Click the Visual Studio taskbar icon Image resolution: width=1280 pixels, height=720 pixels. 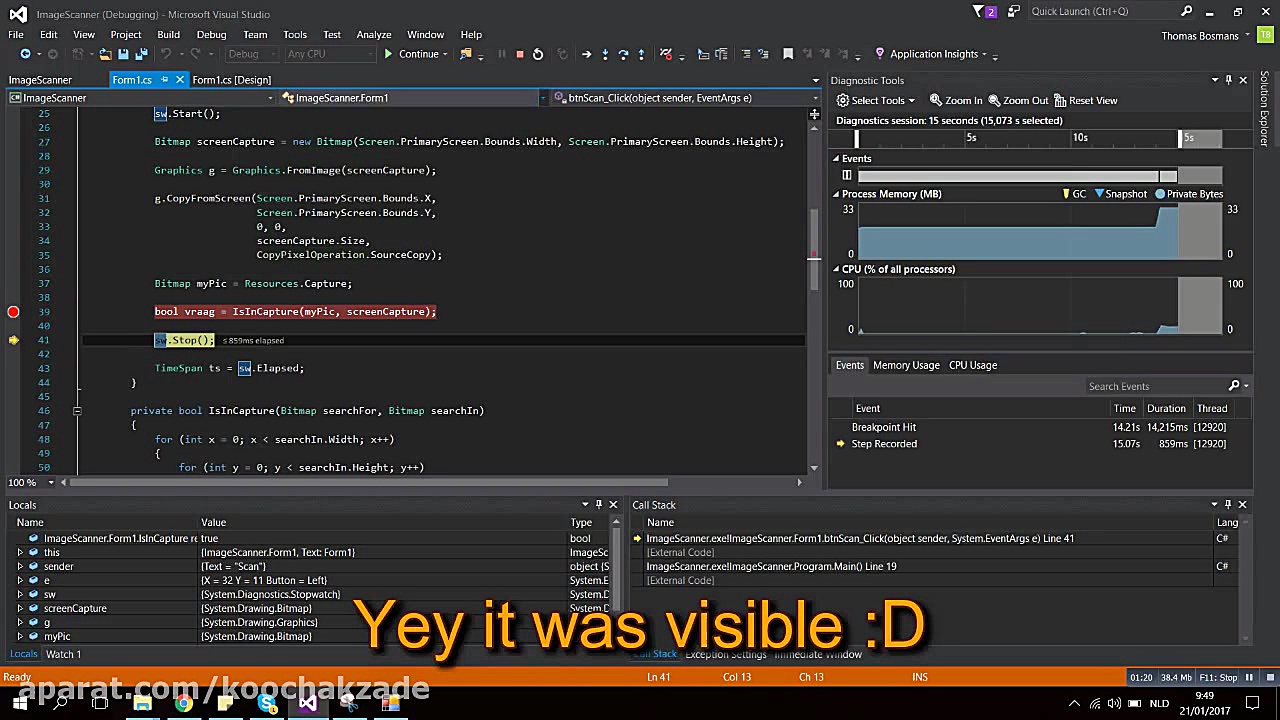point(307,703)
